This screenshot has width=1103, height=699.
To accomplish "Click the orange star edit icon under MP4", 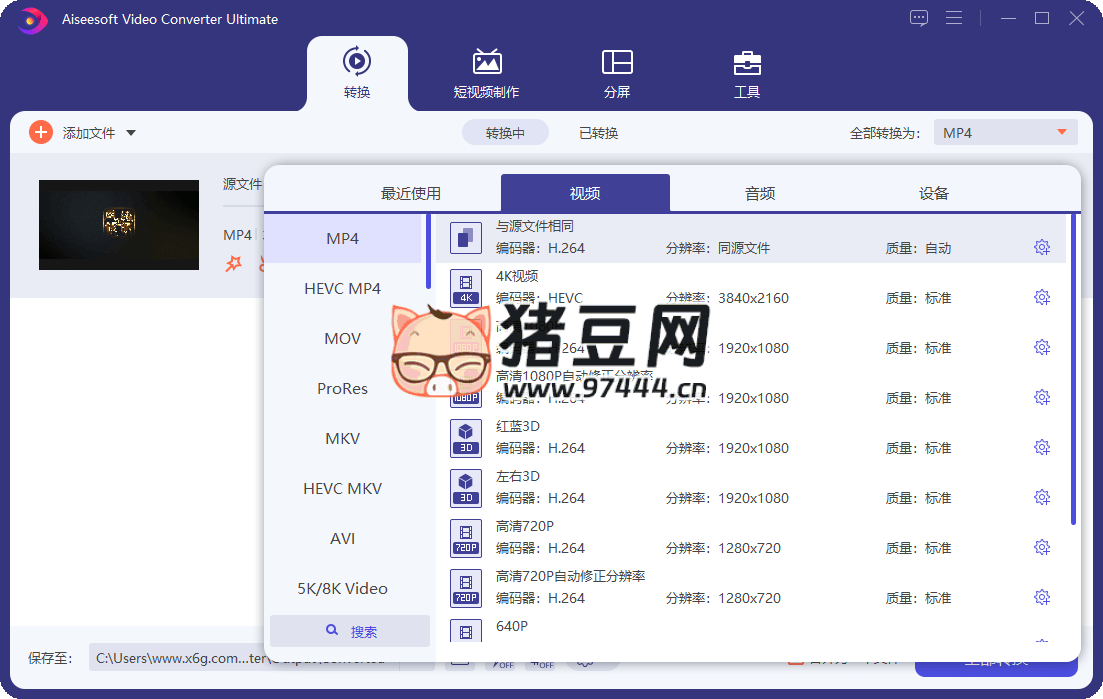I will pyautogui.click(x=234, y=264).
